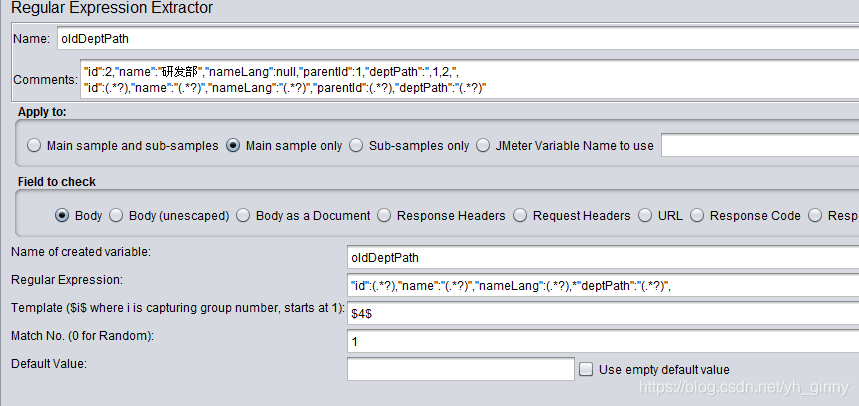This screenshot has height=406, width=859.
Task: Click inside the Comments text area
Action: pyautogui.click(x=469, y=79)
